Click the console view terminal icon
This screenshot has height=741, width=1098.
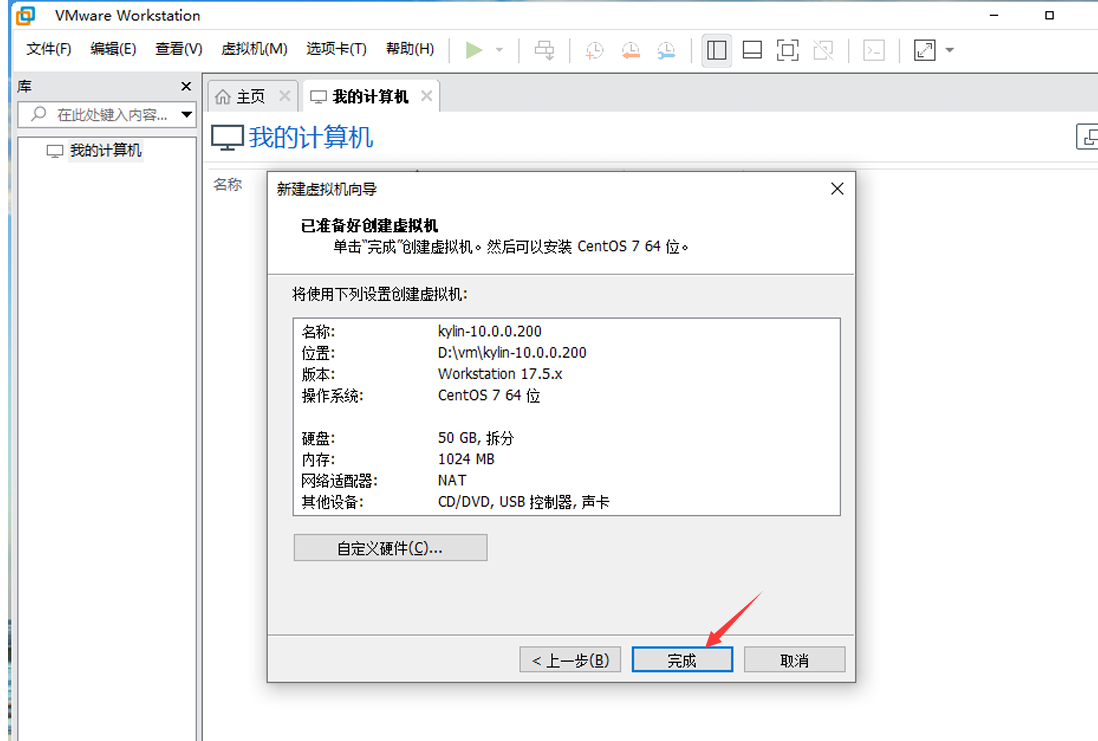click(x=874, y=50)
